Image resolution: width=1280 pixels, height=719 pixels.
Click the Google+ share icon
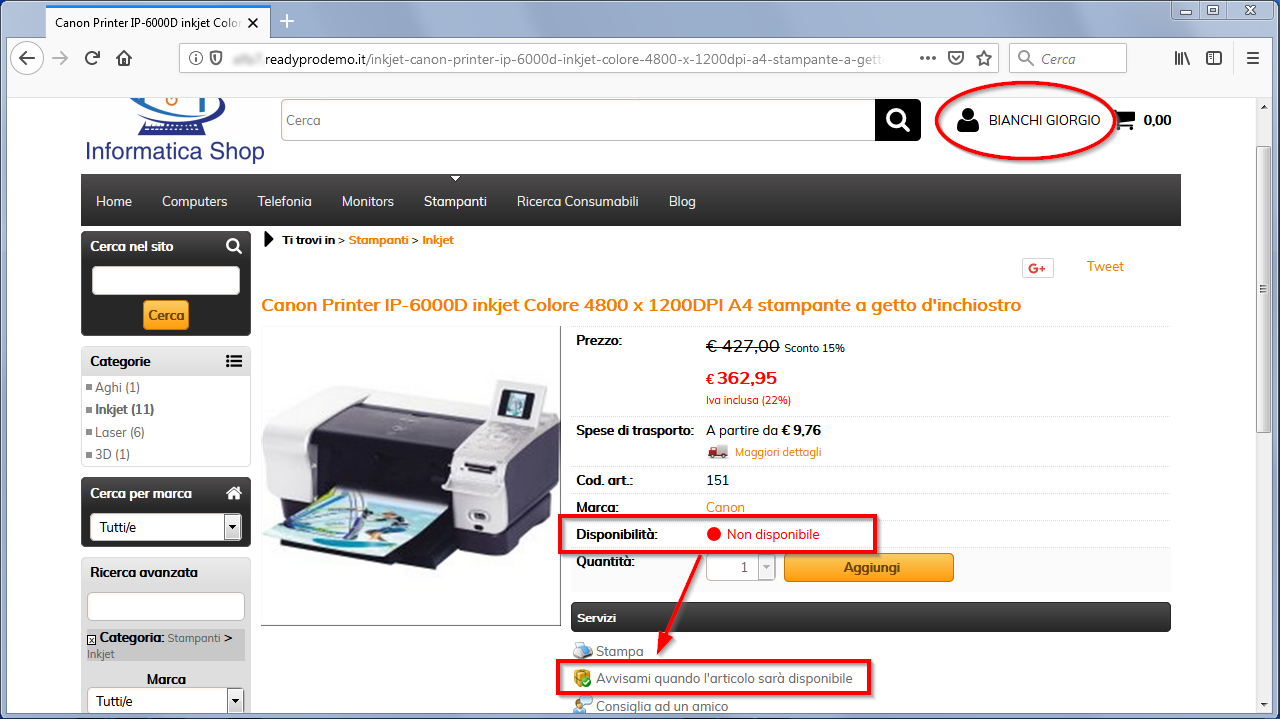point(1037,268)
